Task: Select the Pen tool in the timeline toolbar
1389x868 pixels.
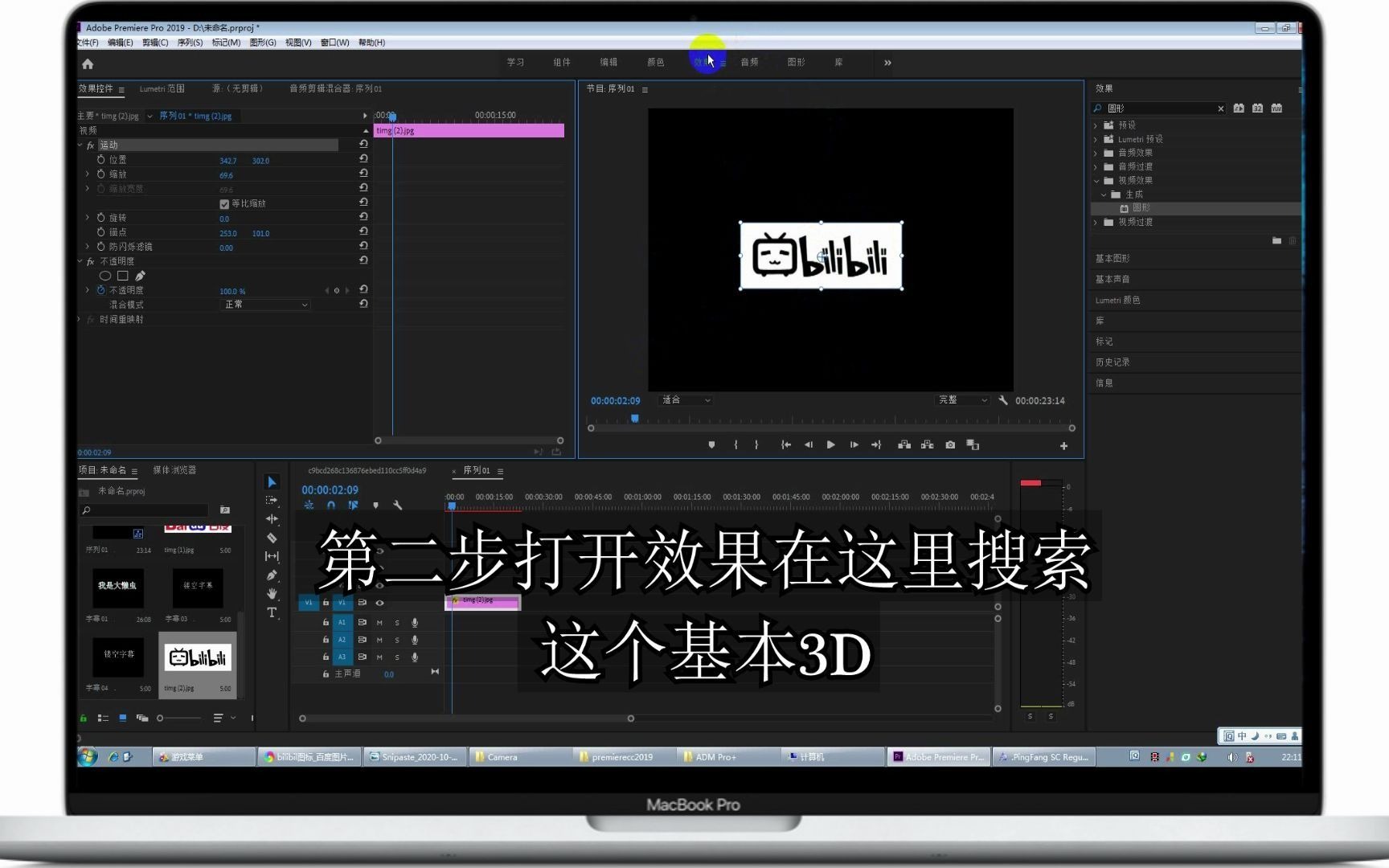Action: (x=272, y=574)
